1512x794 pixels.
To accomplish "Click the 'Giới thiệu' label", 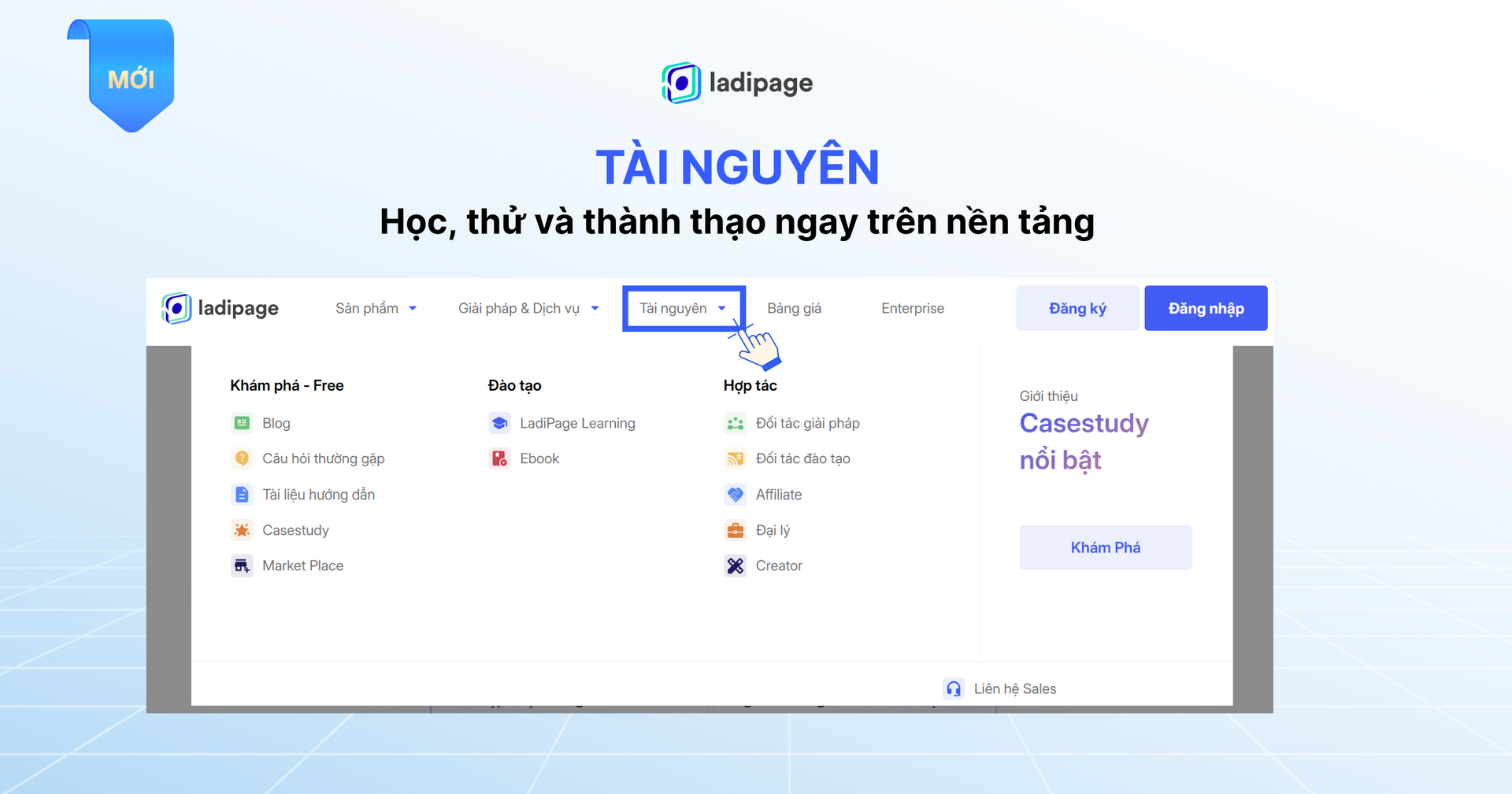I will pos(1048,396).
